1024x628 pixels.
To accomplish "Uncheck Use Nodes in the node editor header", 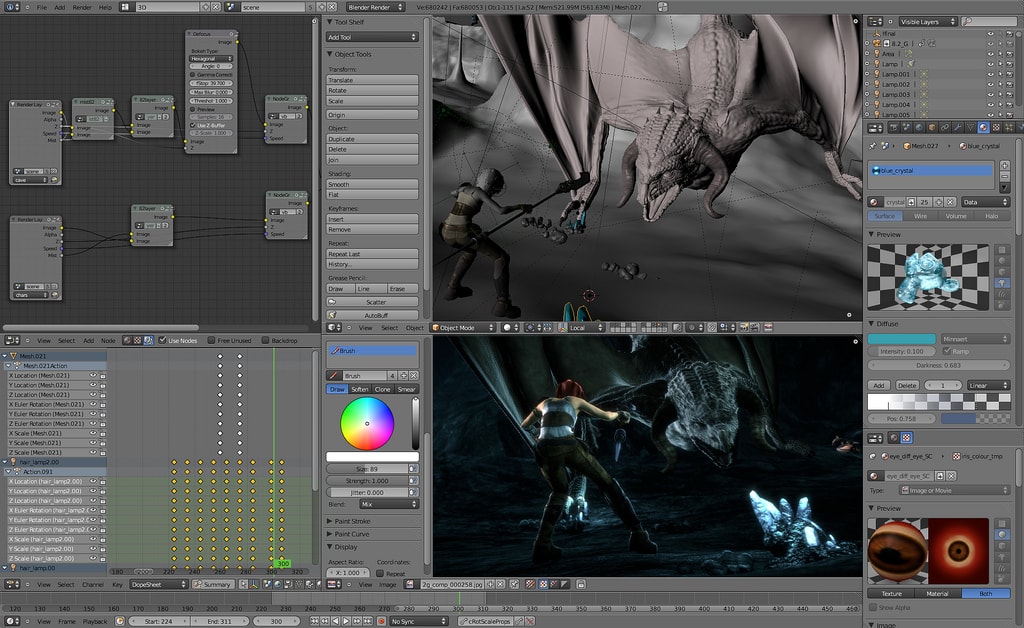I will (162, 340).
